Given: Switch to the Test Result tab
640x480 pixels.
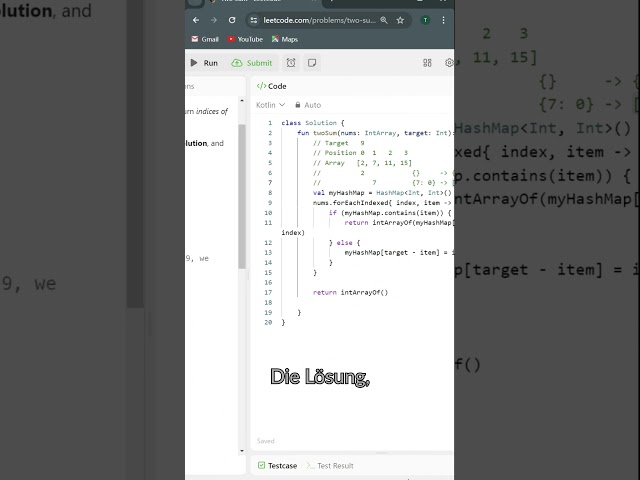Looking at the screenshot, I should 330,466.
